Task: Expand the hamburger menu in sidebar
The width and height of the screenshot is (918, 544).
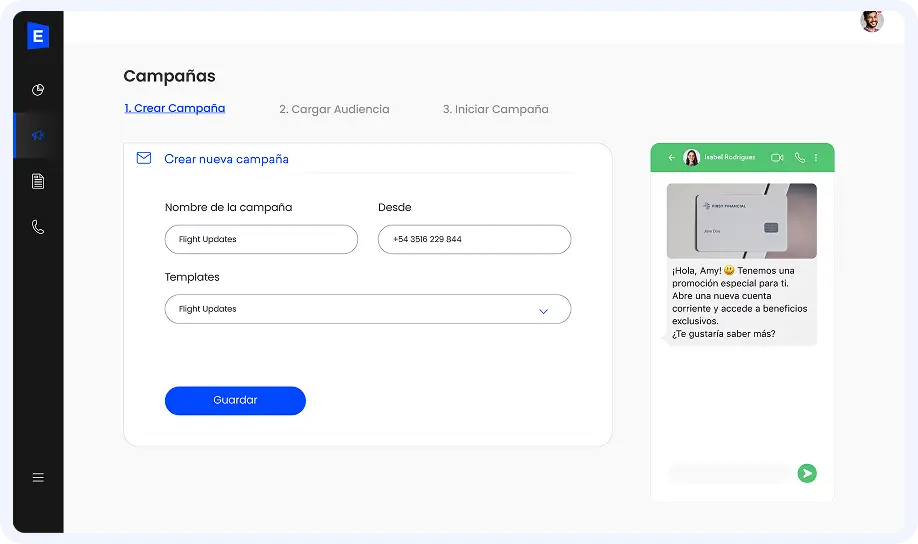Action: (x=38, y=478)
